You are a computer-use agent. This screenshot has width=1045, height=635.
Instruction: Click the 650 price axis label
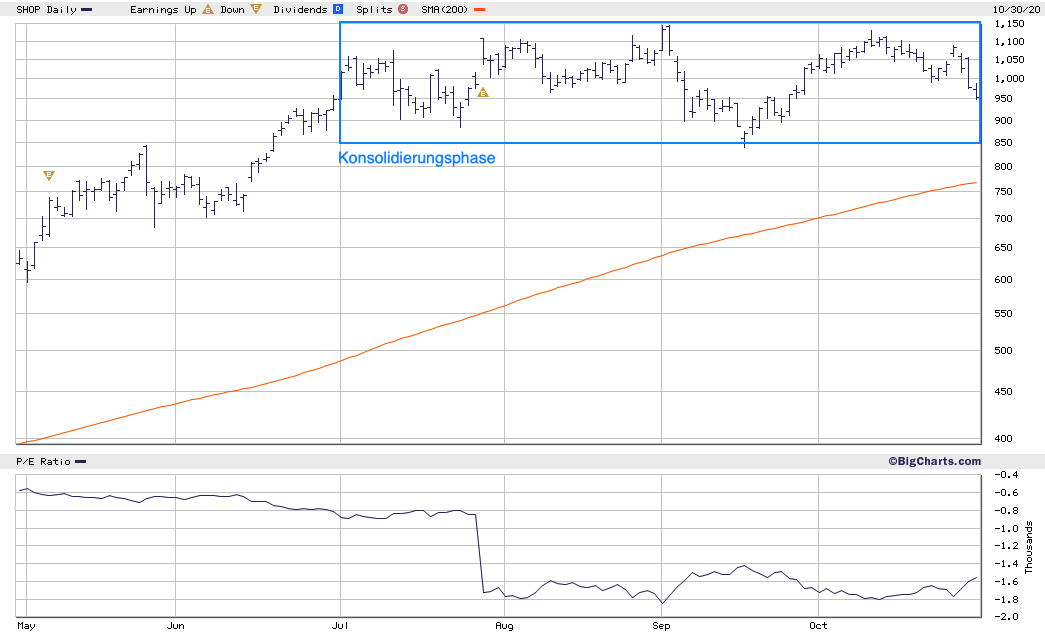(1003, 247)
